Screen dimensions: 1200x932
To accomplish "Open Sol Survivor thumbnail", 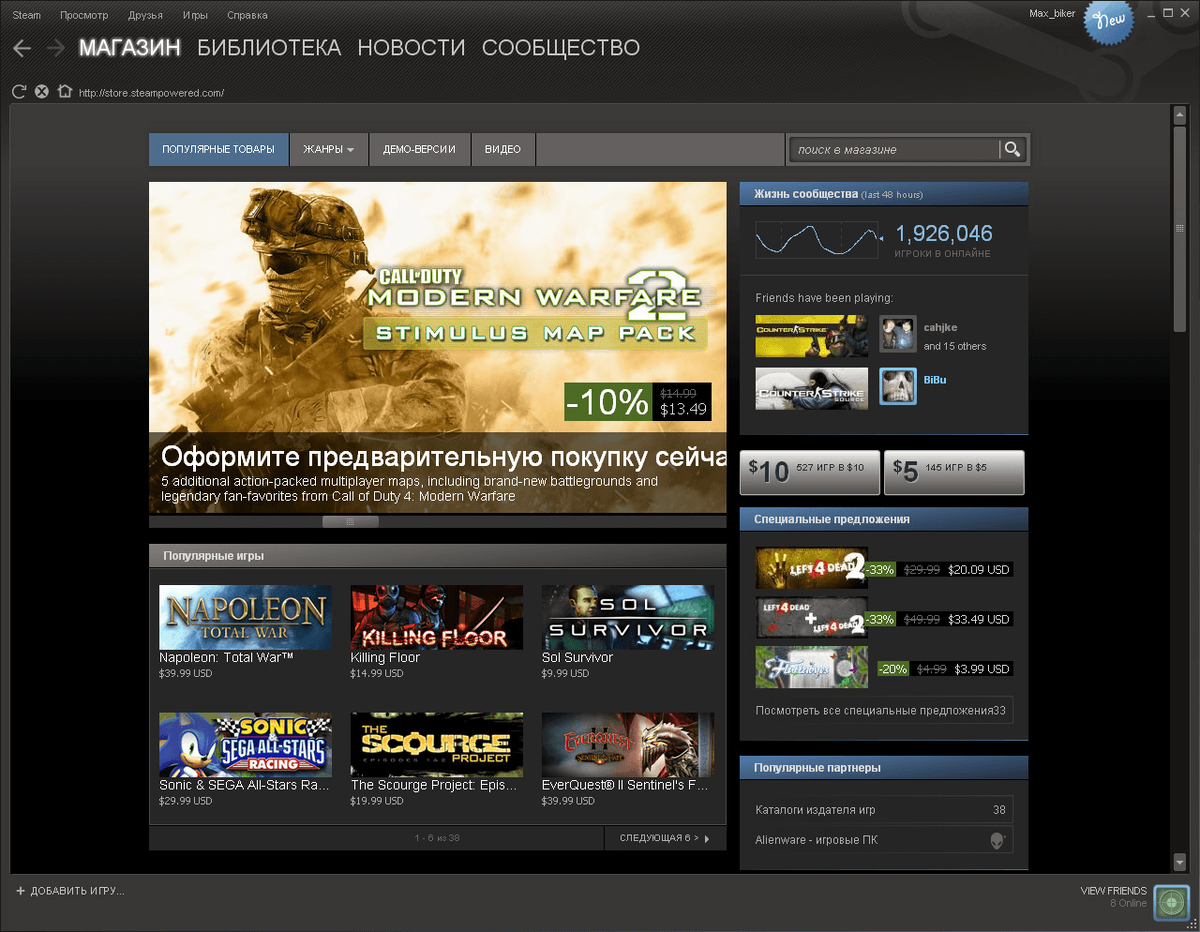I will tap(628, 617).
